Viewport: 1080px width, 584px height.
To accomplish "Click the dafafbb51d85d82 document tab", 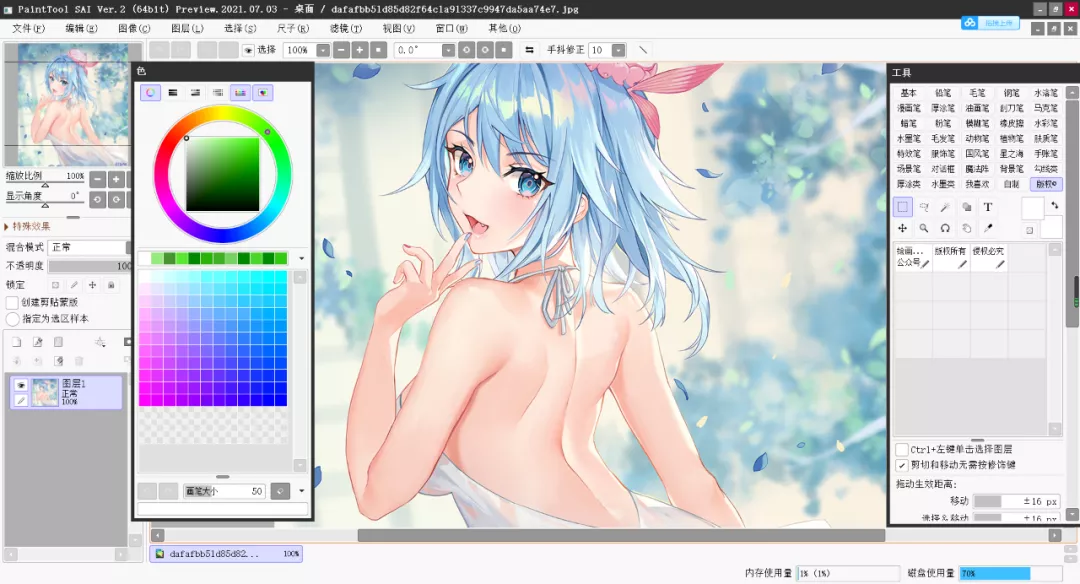I will pos(226,554).
